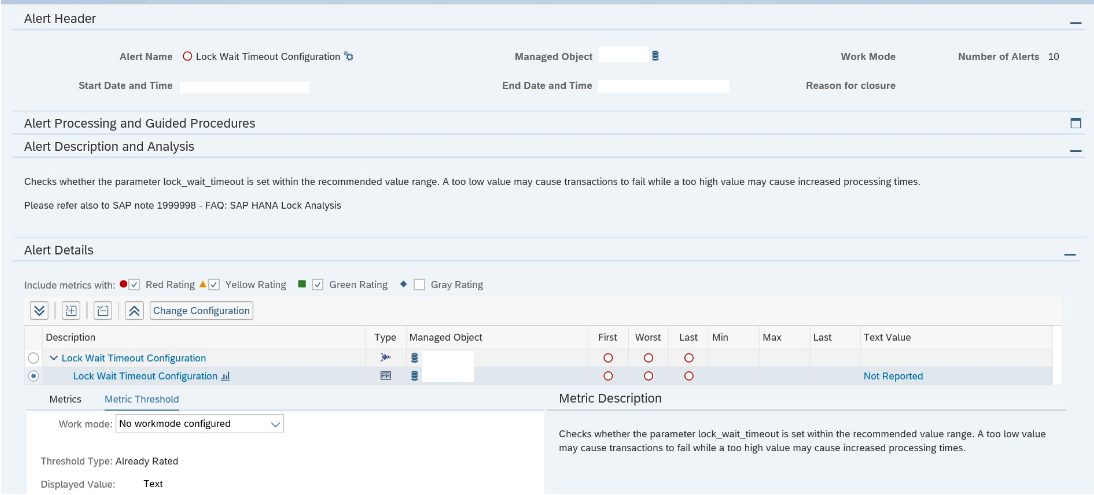
Task: Click the database icon in the selected metric row
Action: coord(414,376)
